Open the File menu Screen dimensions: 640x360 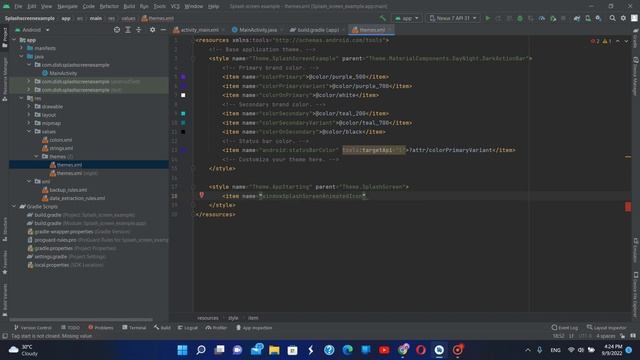(18, 7)
